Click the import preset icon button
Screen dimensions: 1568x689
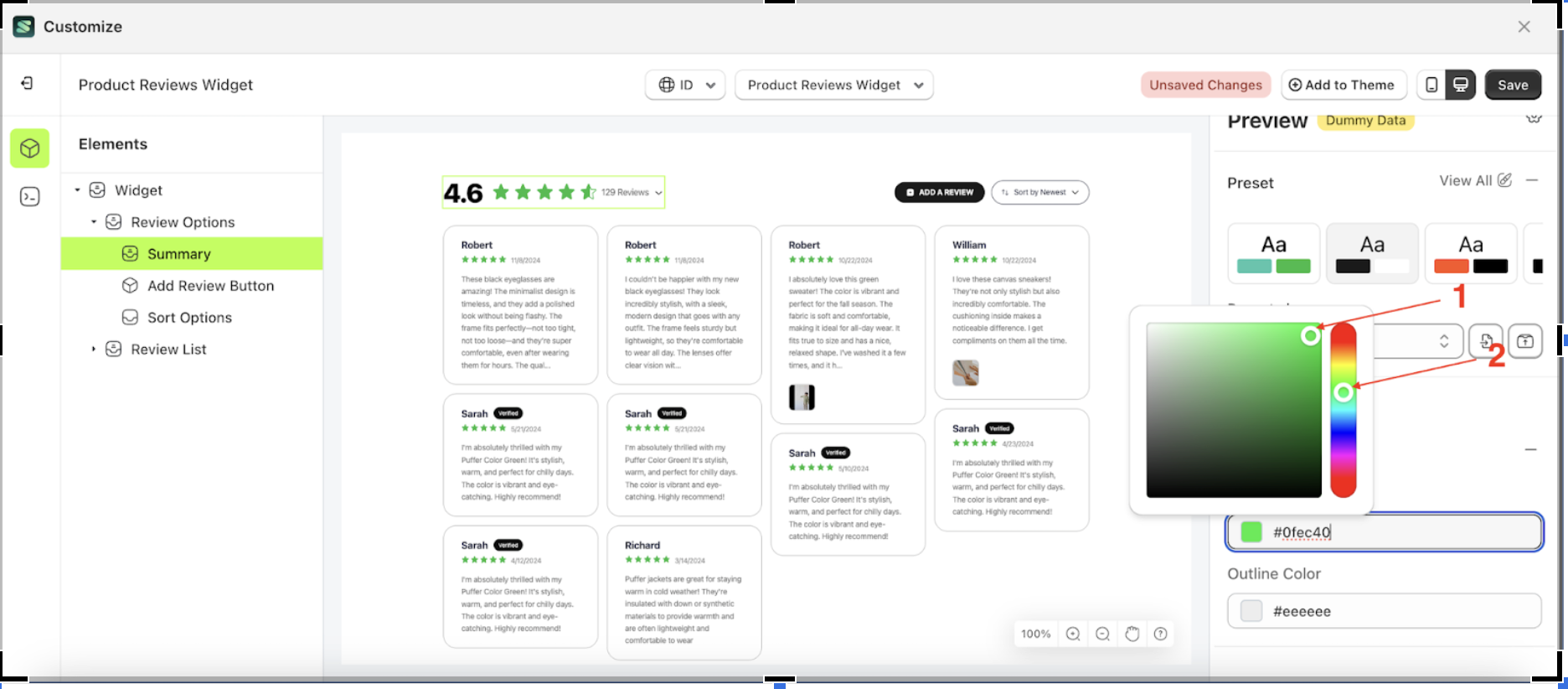pos(1486,341)
